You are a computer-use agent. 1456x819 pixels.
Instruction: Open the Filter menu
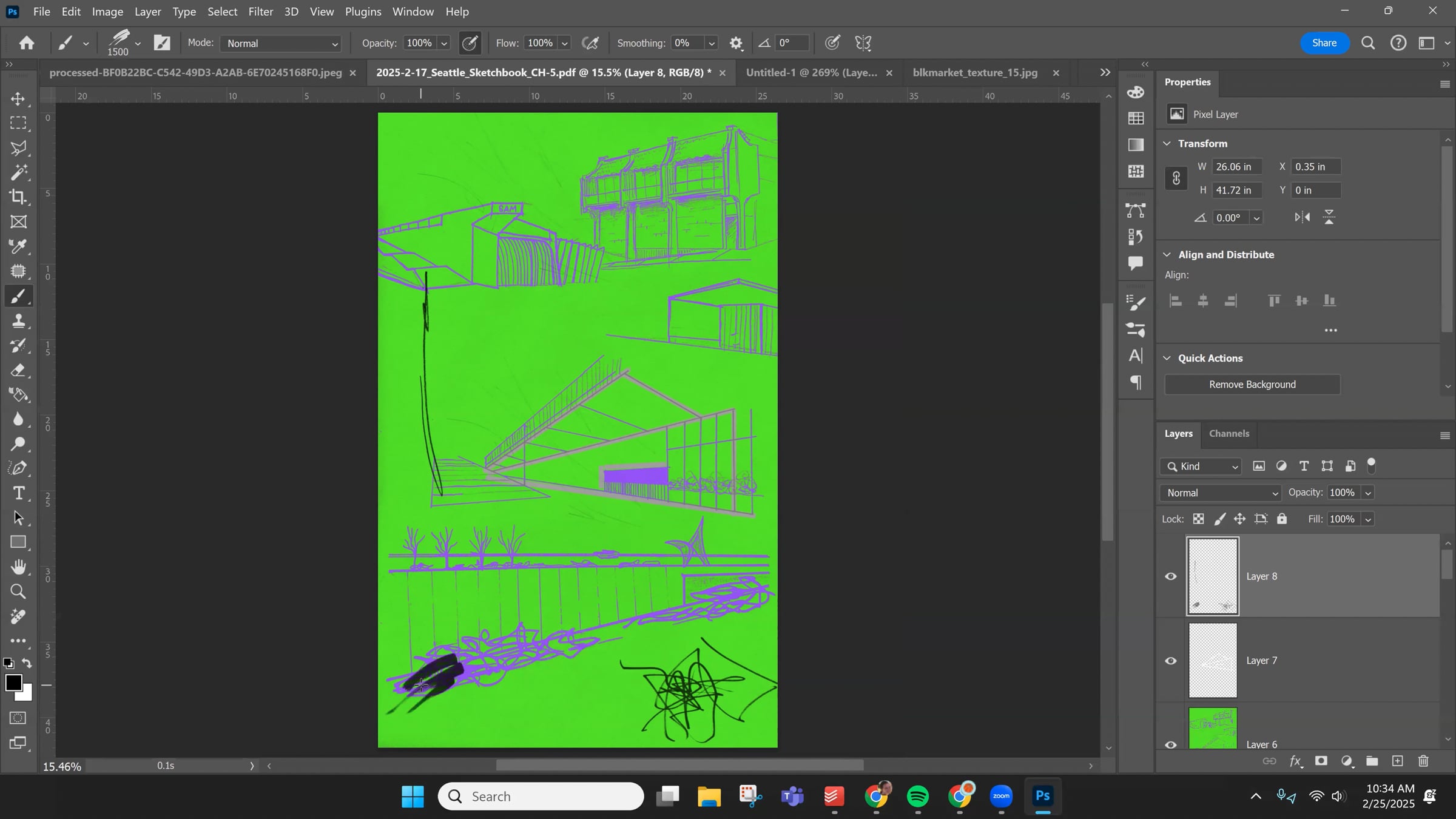point(261,12)
